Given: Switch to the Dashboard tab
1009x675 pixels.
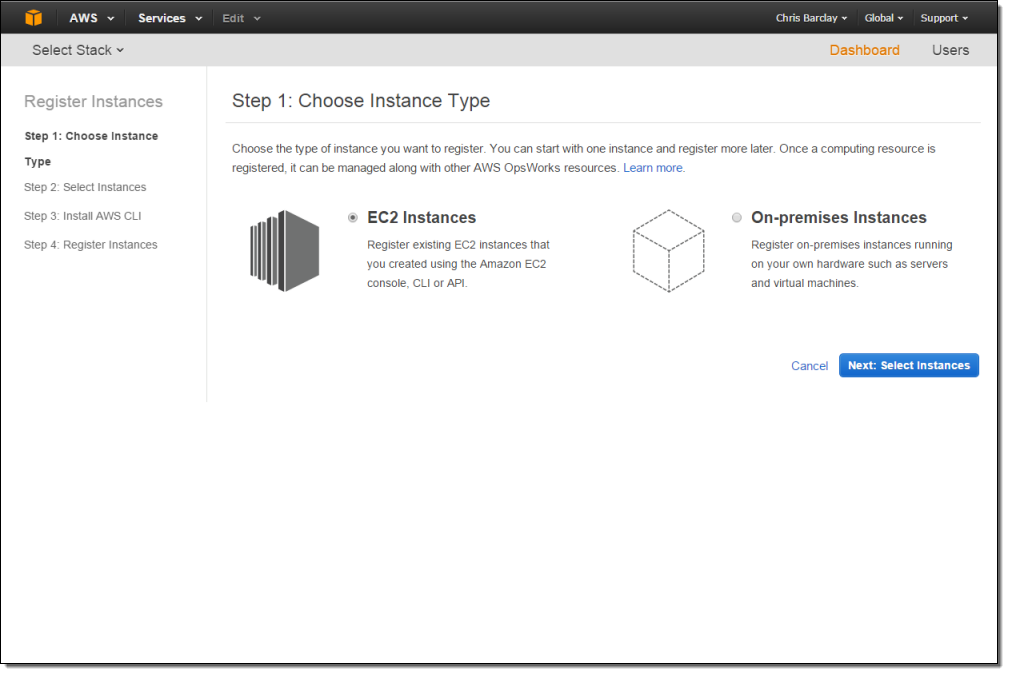Looking at the screenshot, I should (864, 50).
